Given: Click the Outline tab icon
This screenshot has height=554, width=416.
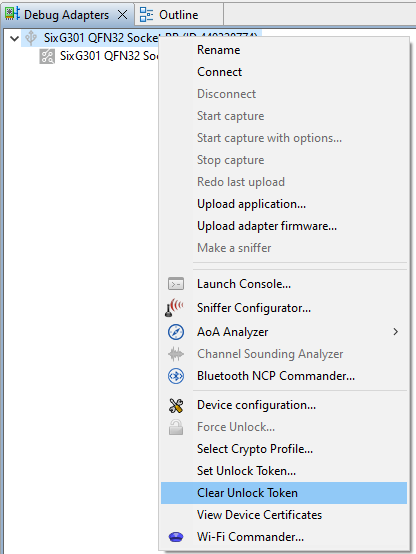Looking at the screenshot, I should 146,15.
